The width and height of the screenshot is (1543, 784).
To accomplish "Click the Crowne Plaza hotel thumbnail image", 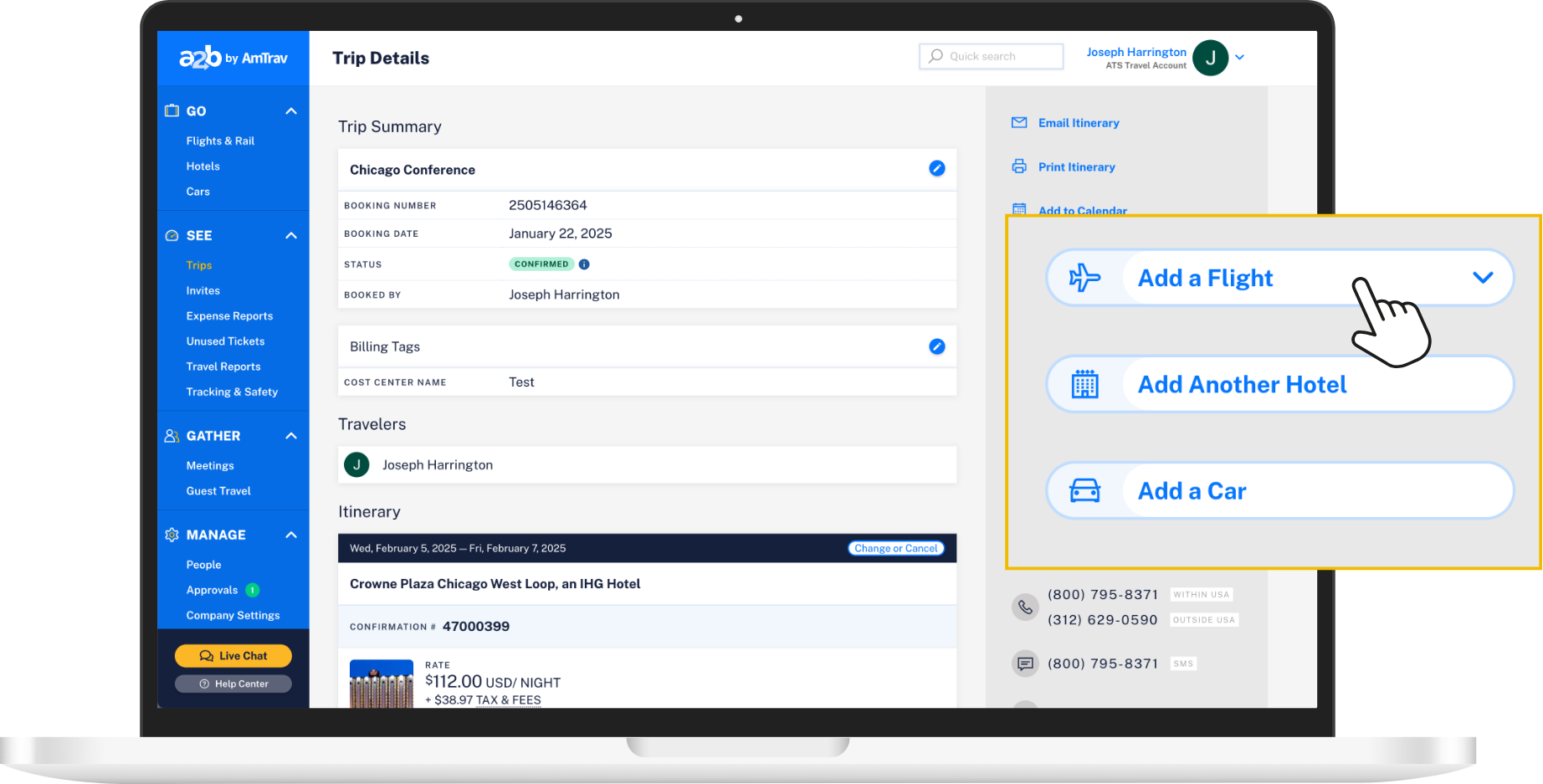I will 382,684.
